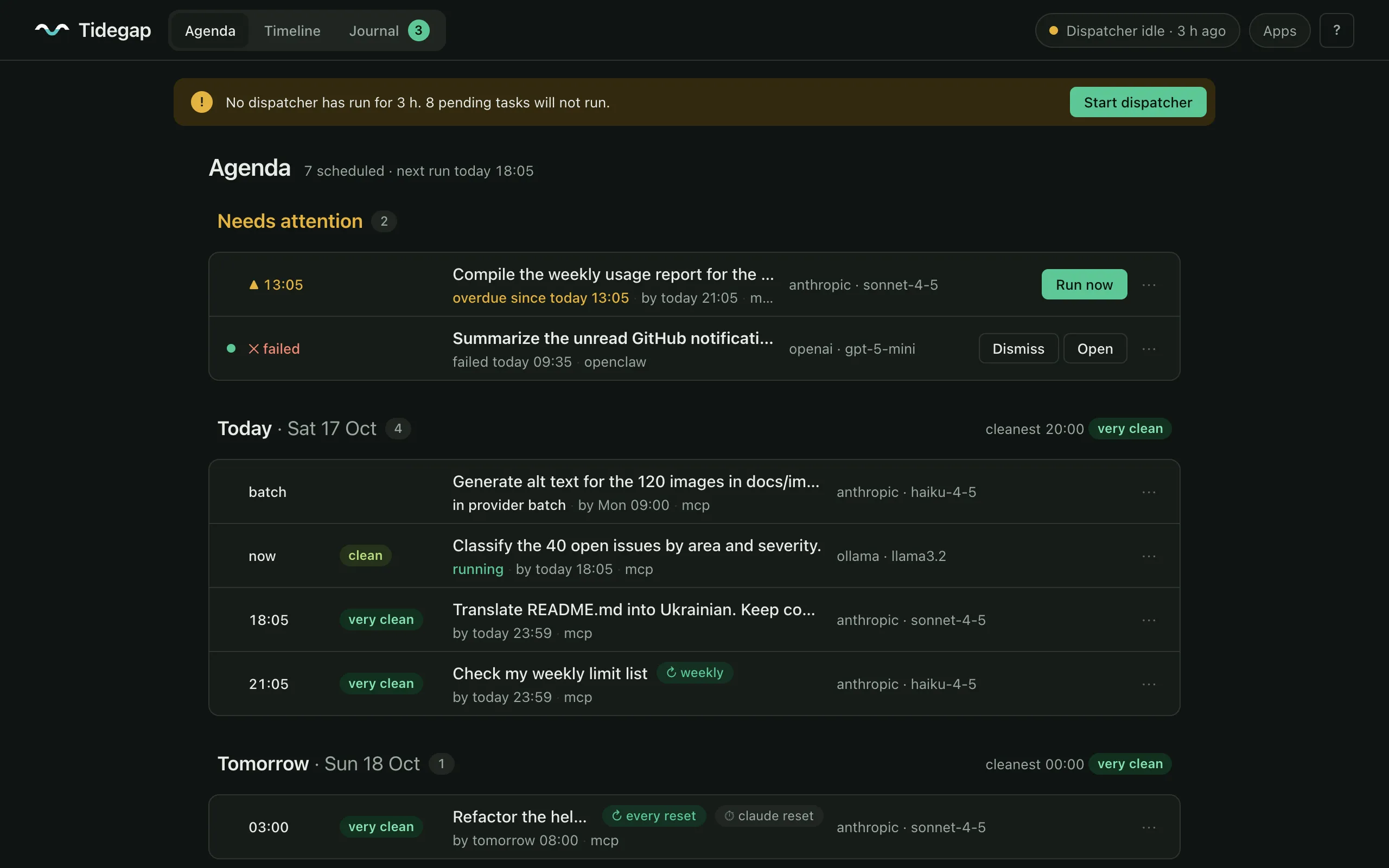Click the green unread dot on the failed task
Screen dimensions: 1389x868
(x=231, y=348)
